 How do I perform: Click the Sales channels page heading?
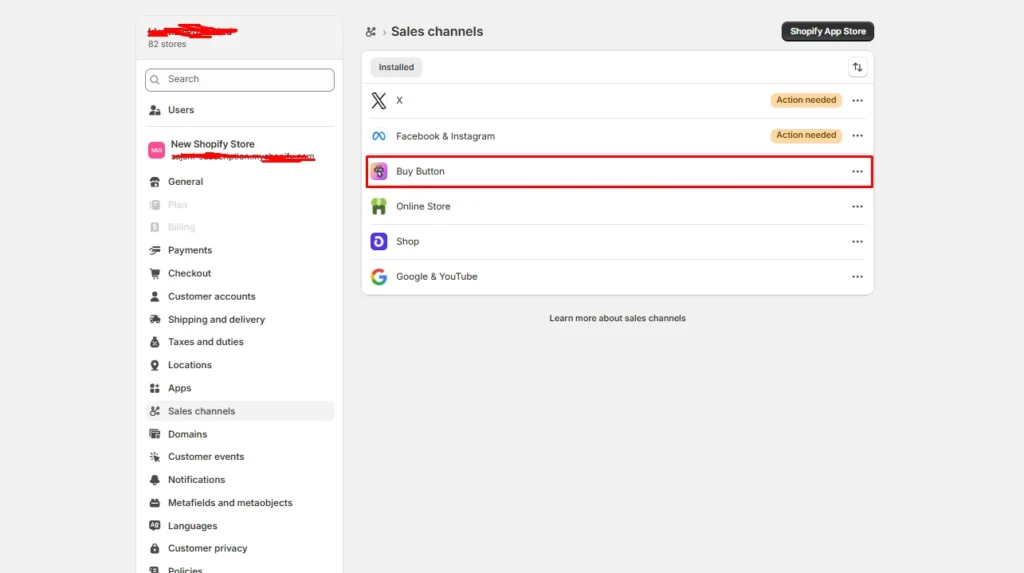coord(437,31)
